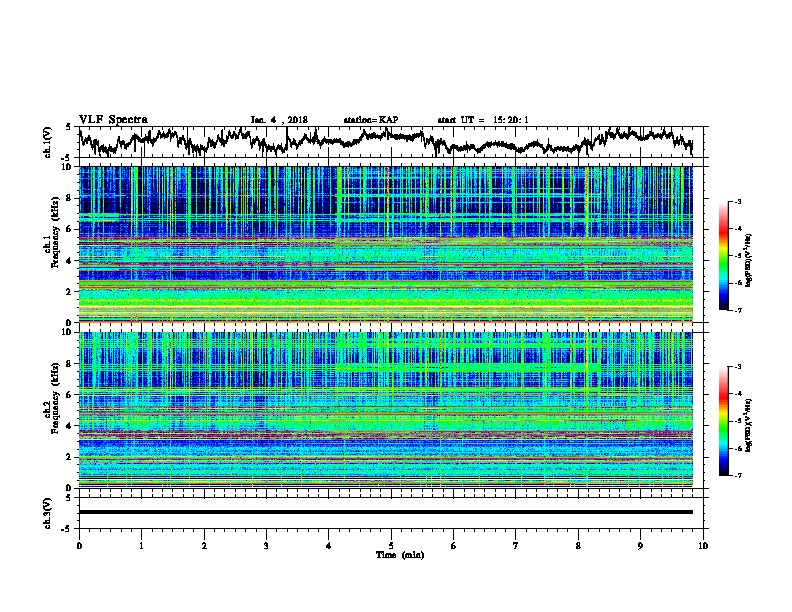Click the date text "Jan. 4, 2018"
792x612 pixels.
(x=279, y=120)
